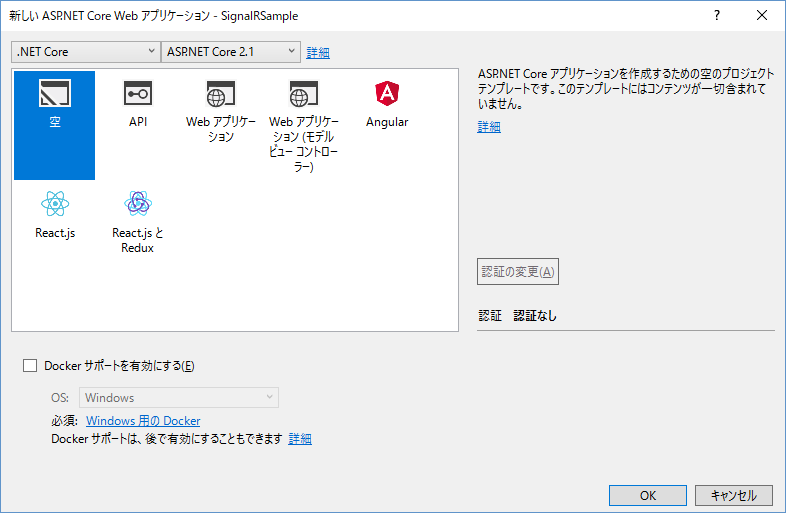Confirm with the OK button

click(648, 495)
